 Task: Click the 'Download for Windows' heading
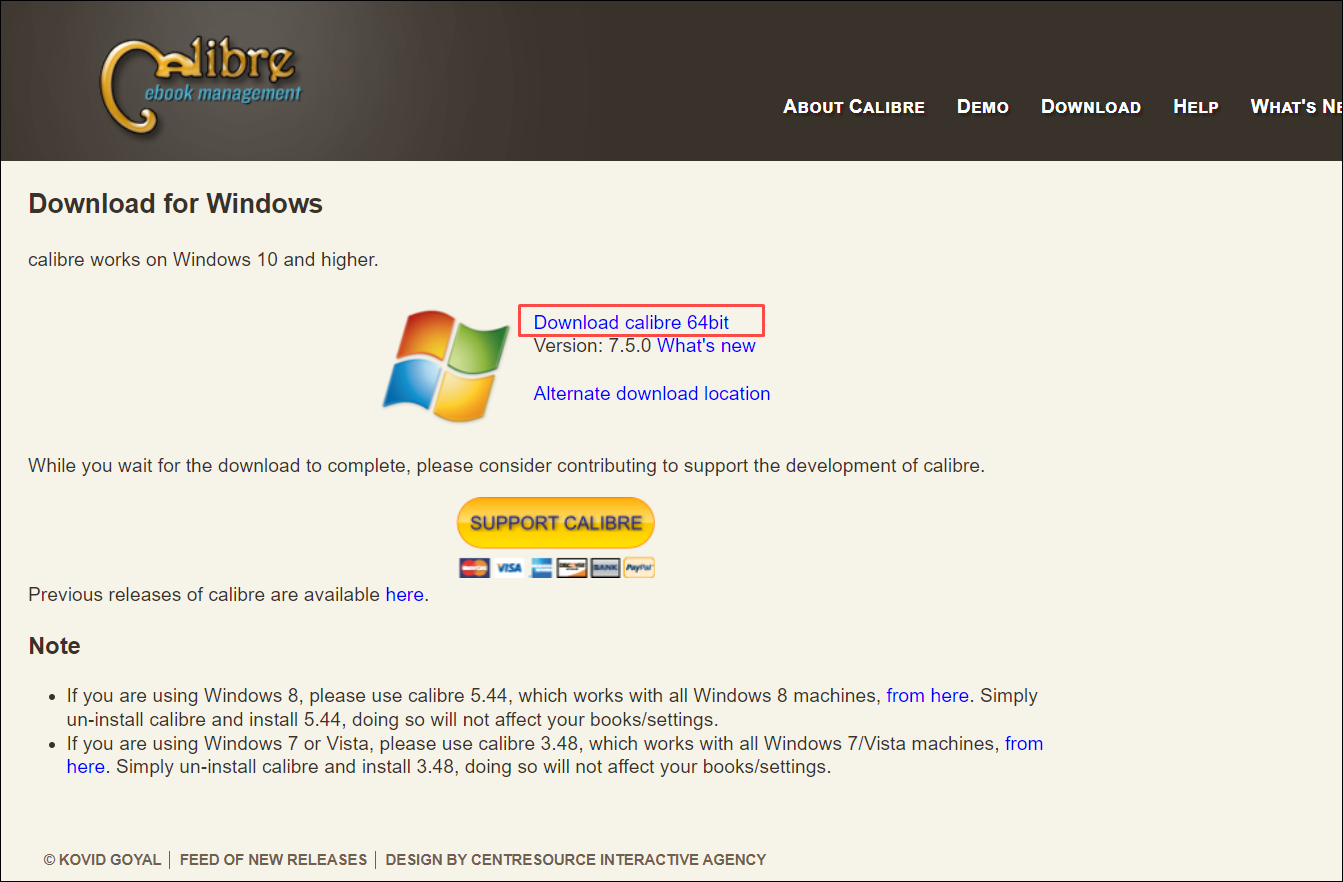175,204
